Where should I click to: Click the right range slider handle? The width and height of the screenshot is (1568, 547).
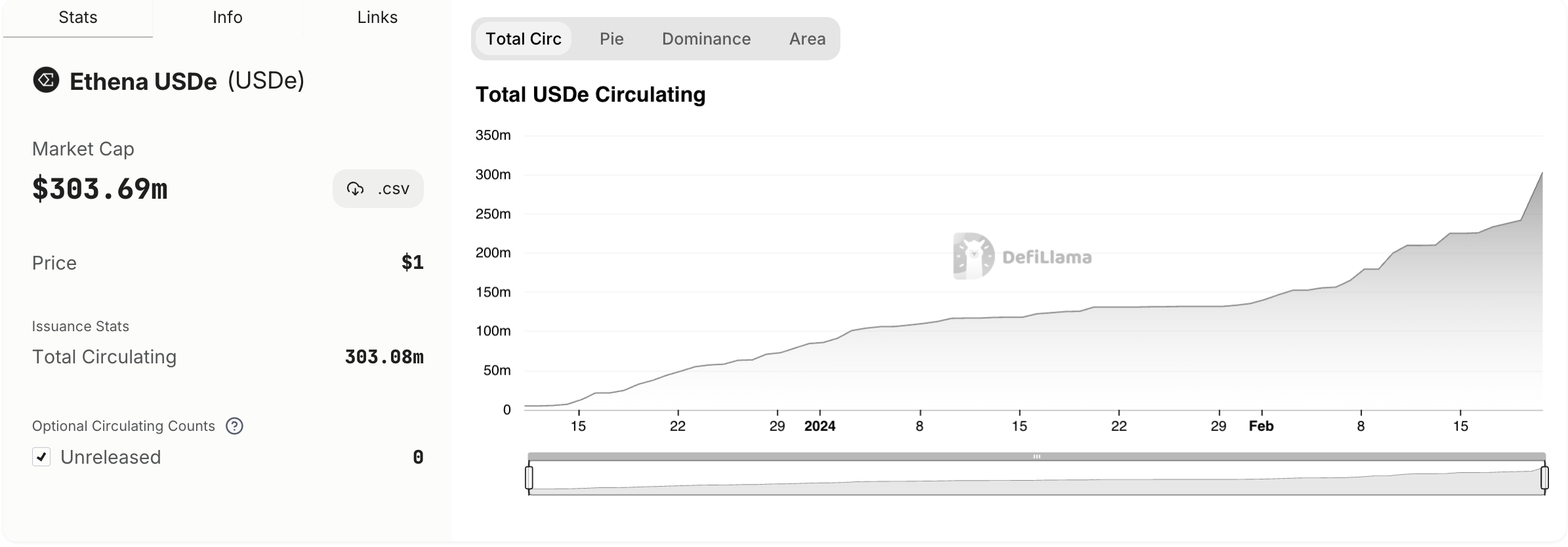(x=1544, y=477)
